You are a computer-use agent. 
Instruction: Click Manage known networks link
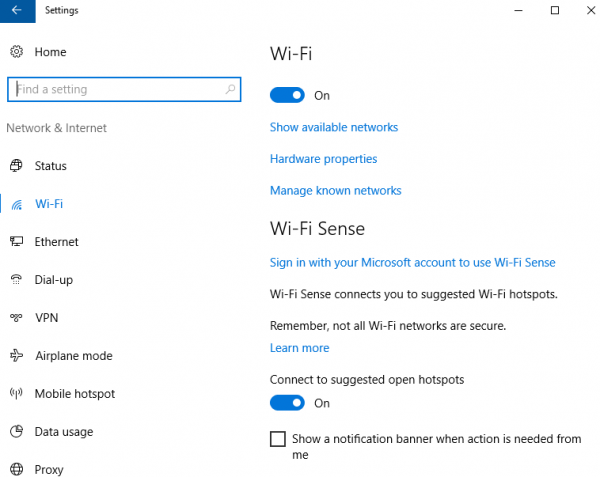(x=335, y=190)
